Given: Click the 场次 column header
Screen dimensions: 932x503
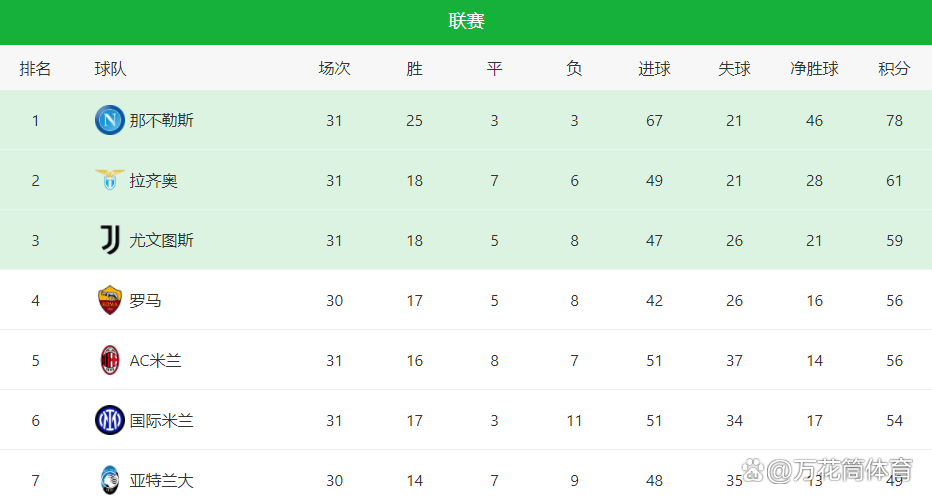Looking at the screenshot, I should pos(335,69).
